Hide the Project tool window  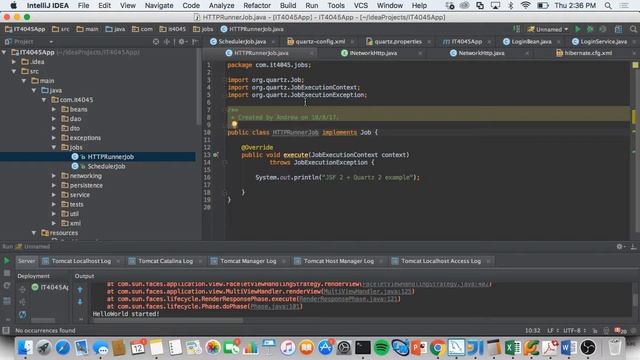point(195,42)
